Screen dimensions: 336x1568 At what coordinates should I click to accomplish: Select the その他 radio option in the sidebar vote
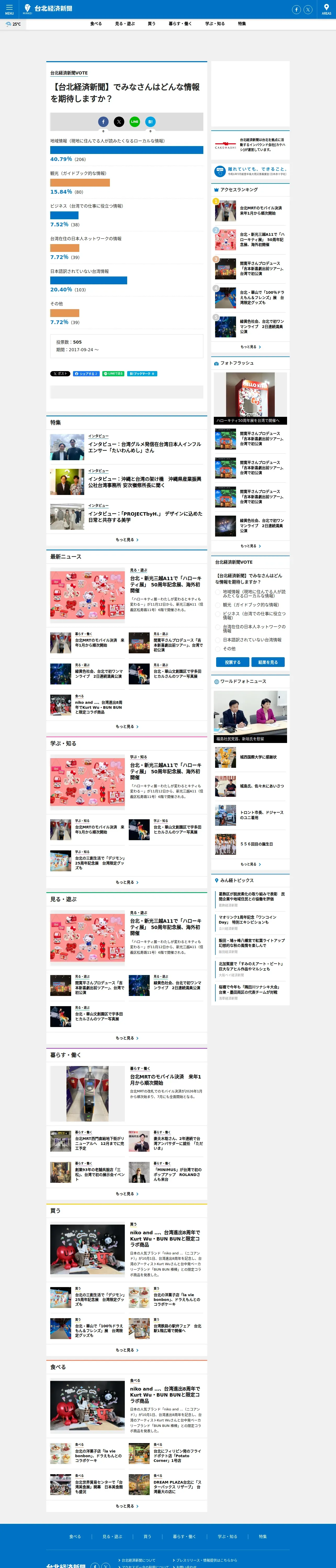pos(218,649)
